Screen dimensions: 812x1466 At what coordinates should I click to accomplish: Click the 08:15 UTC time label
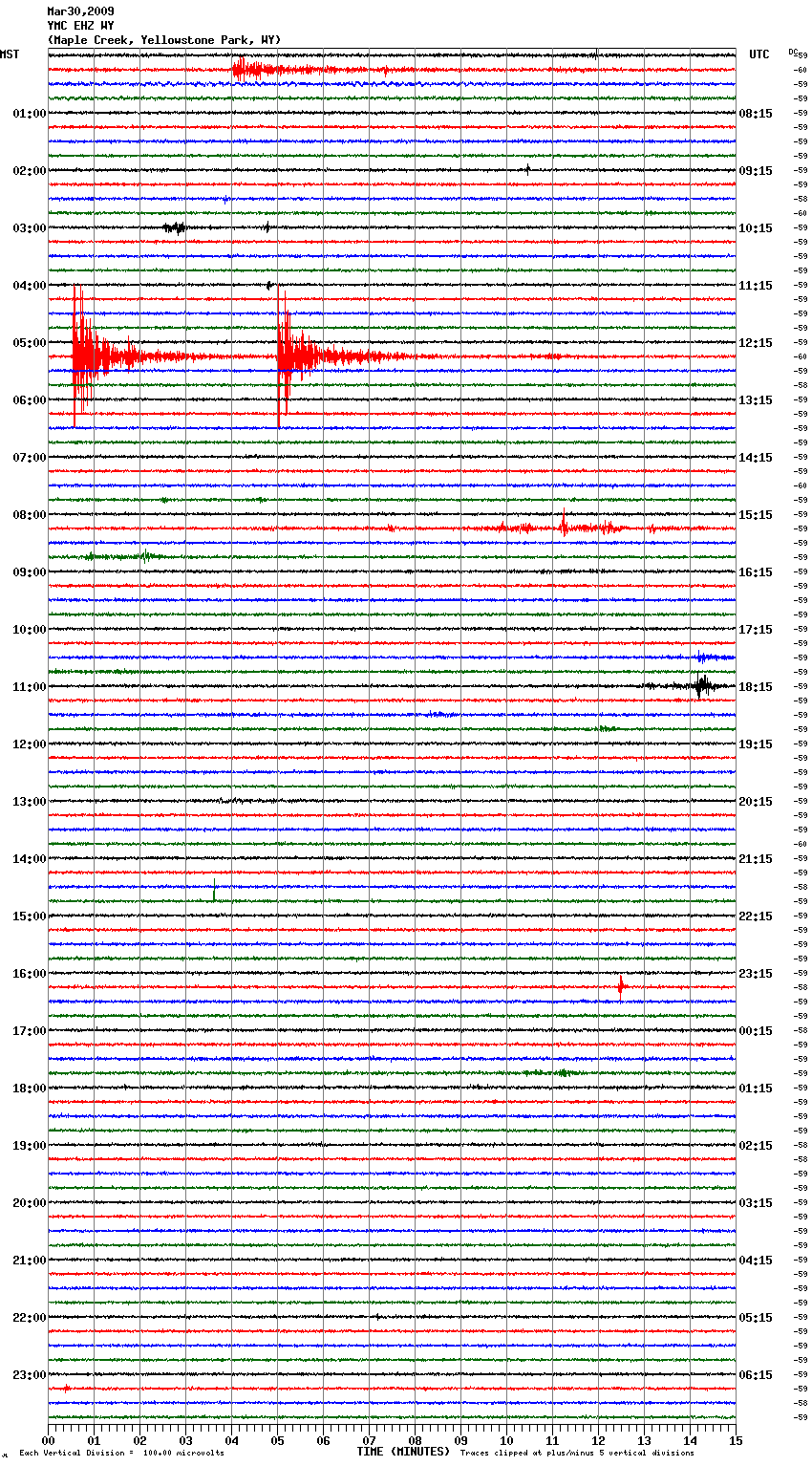756,114
